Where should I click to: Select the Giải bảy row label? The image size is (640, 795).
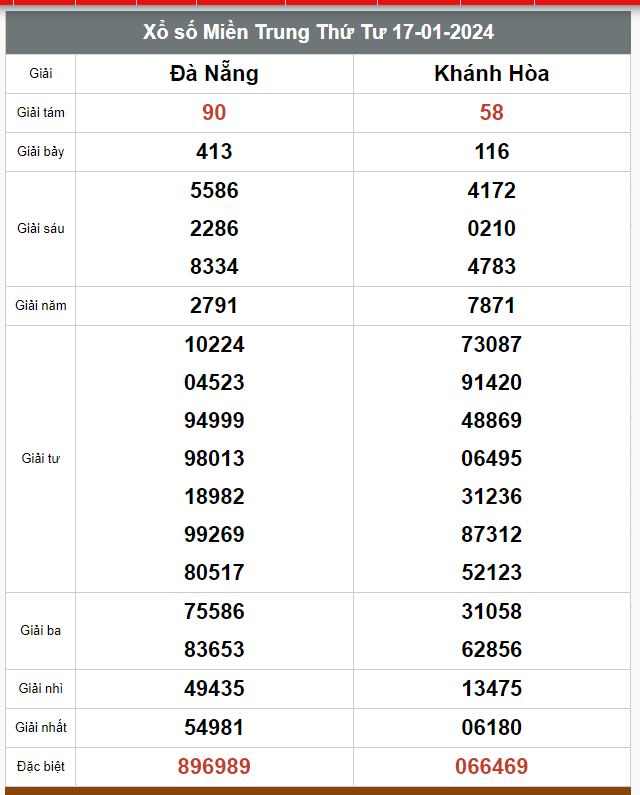click(41, 152)
